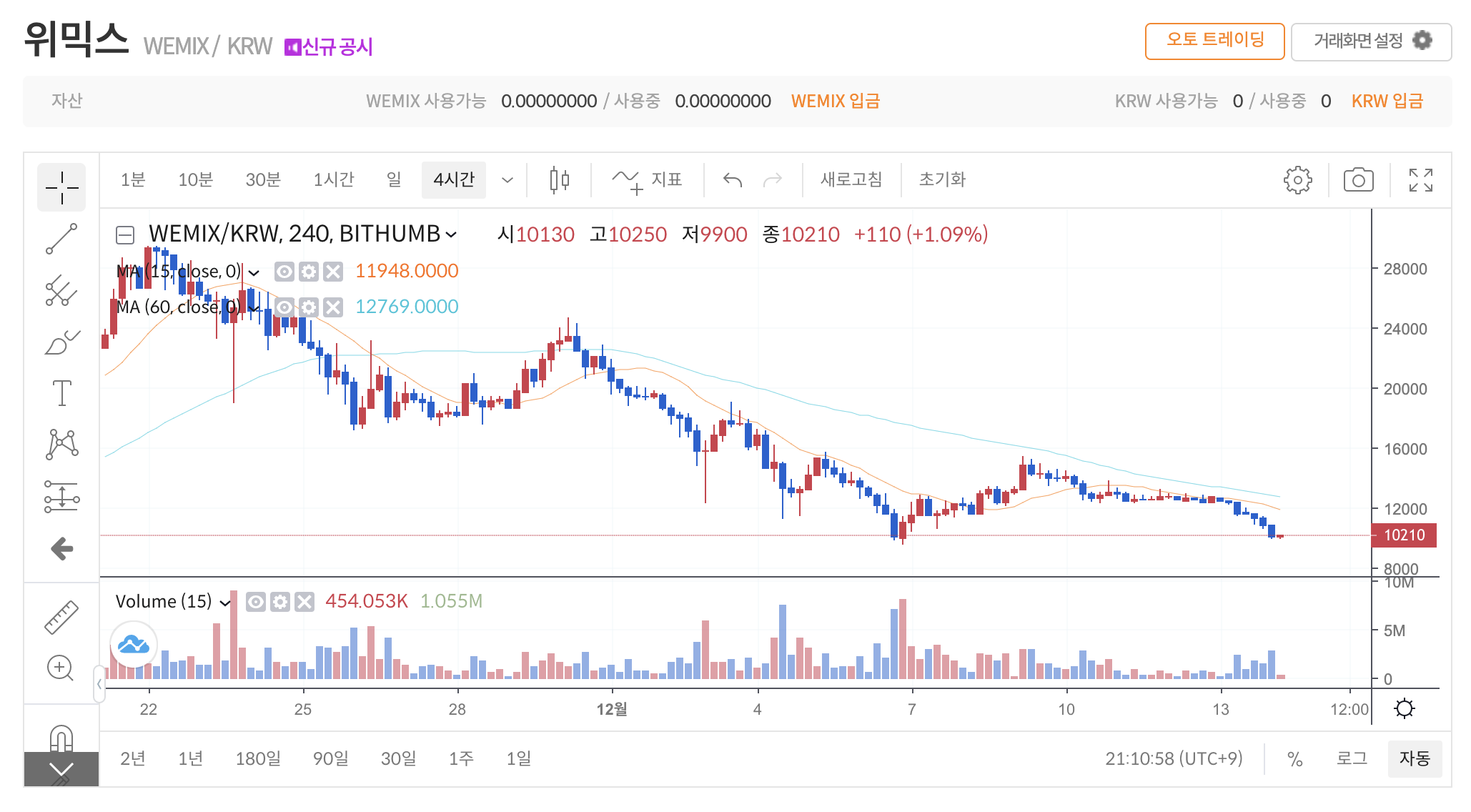Toggle the magnet mode icon

pyautogui.click(x=61, y=738)
